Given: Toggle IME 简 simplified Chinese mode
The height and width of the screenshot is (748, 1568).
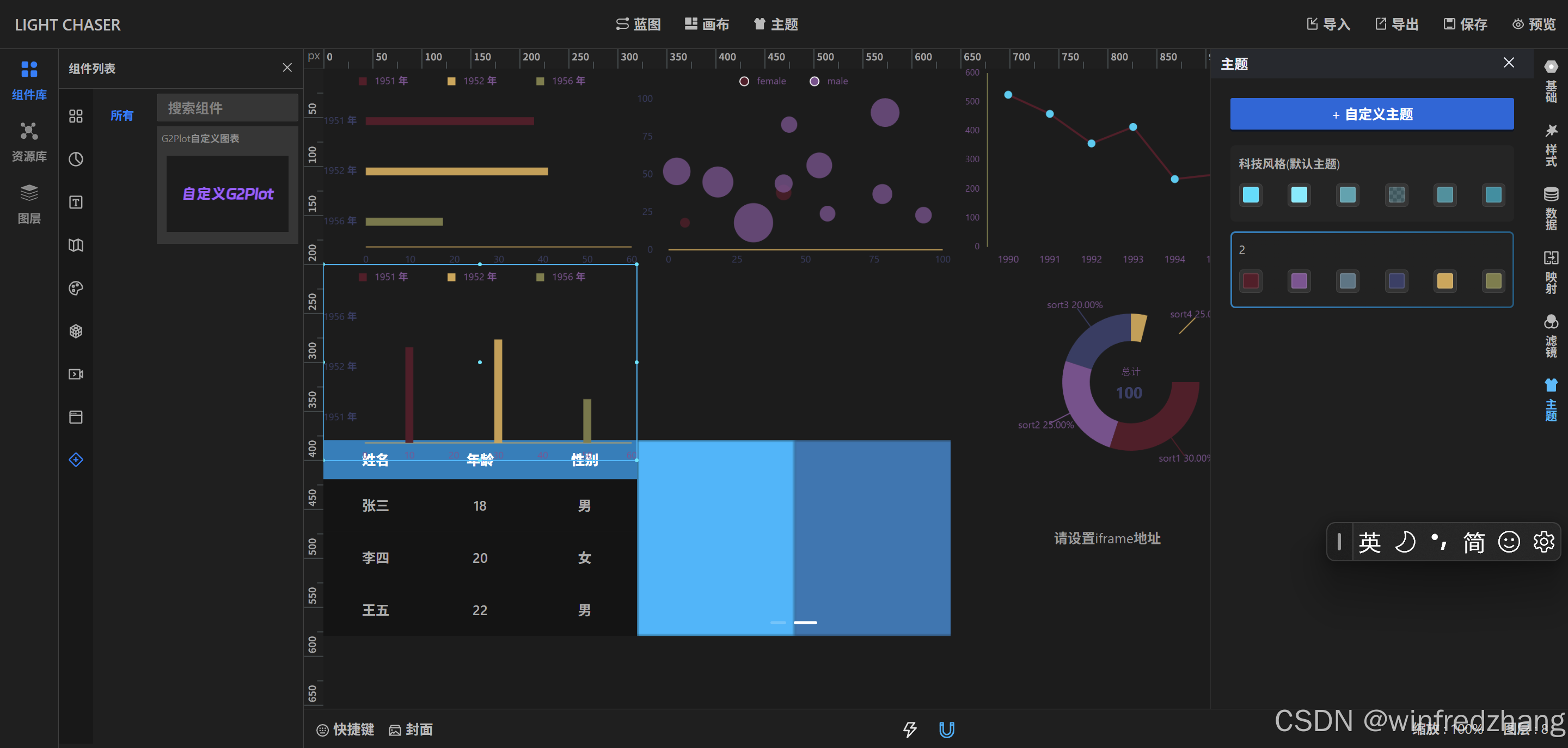Looking at the screenshot, I should click(1474, 542).
